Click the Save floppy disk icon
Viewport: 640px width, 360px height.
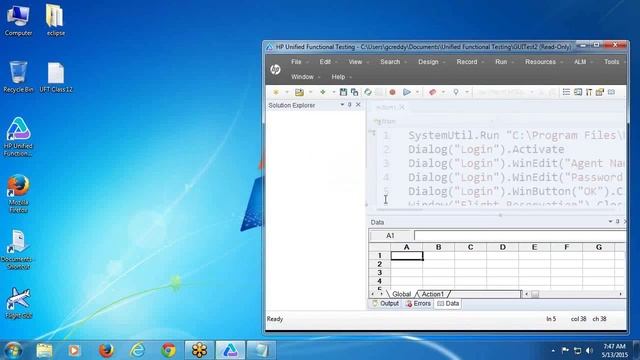pos(343,92)
